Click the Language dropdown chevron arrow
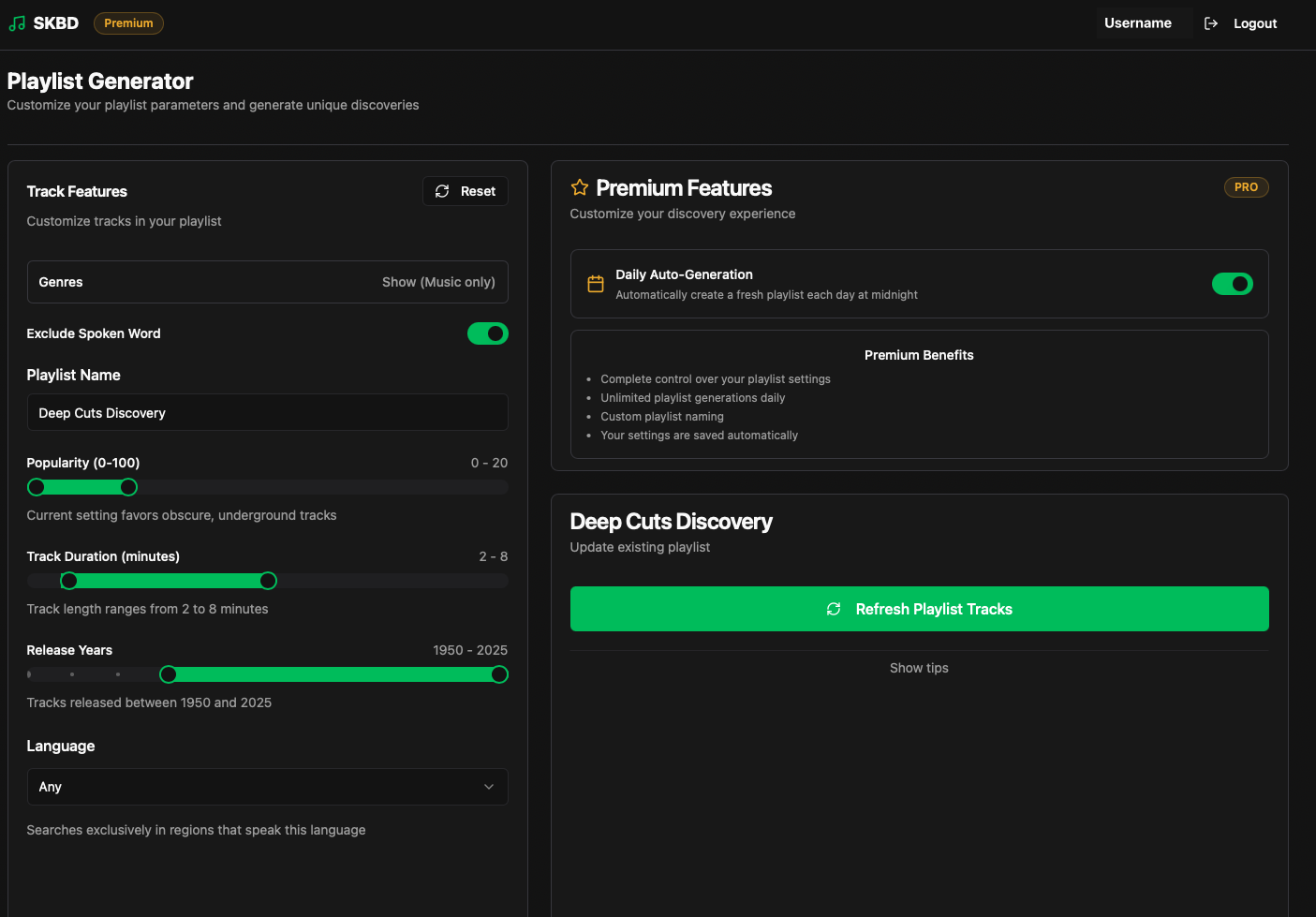1316x917 pixels. (x=488, y=787)
